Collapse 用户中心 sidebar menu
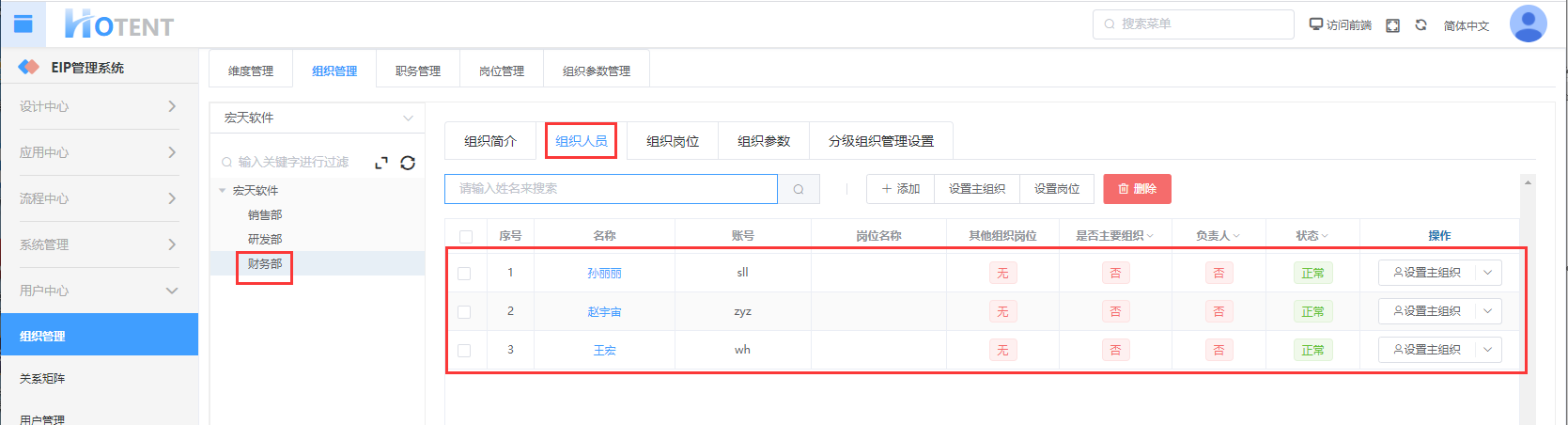This screenshot has height=425, width=1568. point(99,291)
